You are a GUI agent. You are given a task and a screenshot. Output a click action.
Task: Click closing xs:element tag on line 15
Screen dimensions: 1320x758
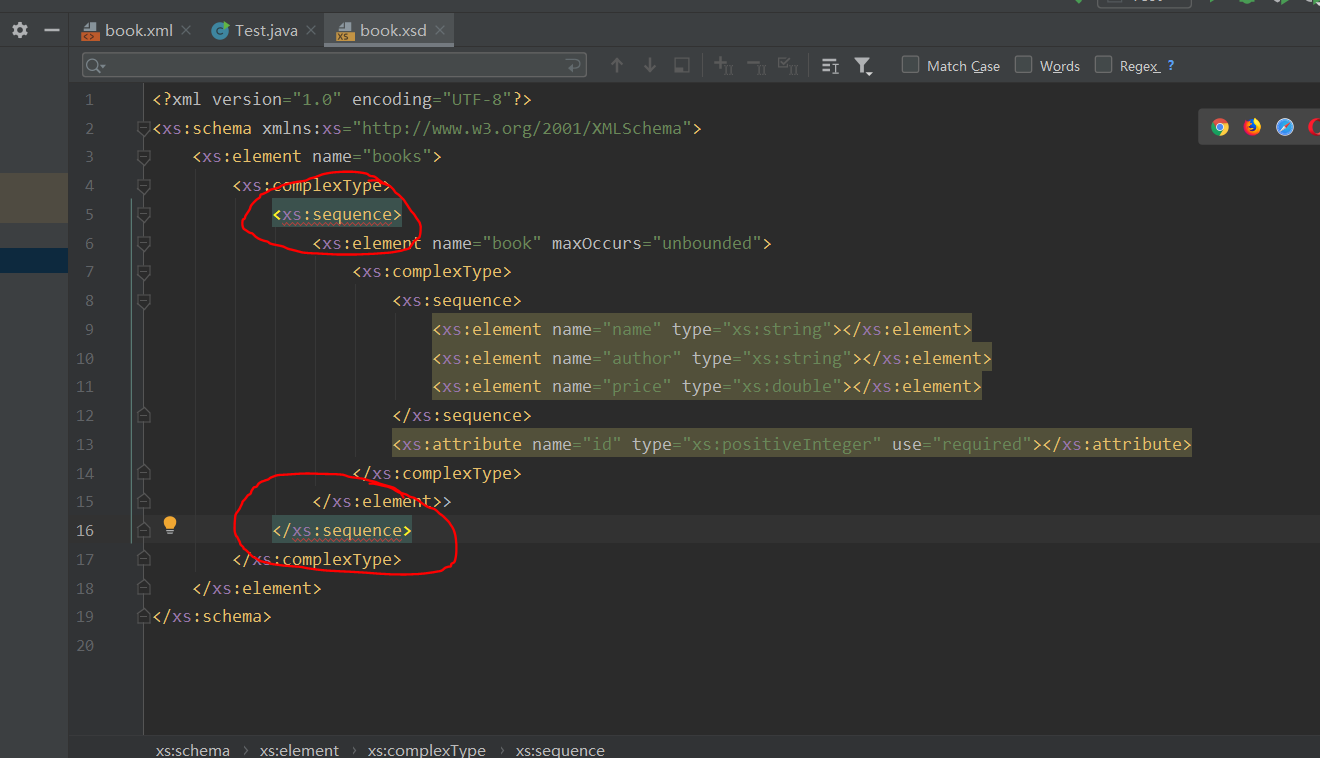click(377, 501)
